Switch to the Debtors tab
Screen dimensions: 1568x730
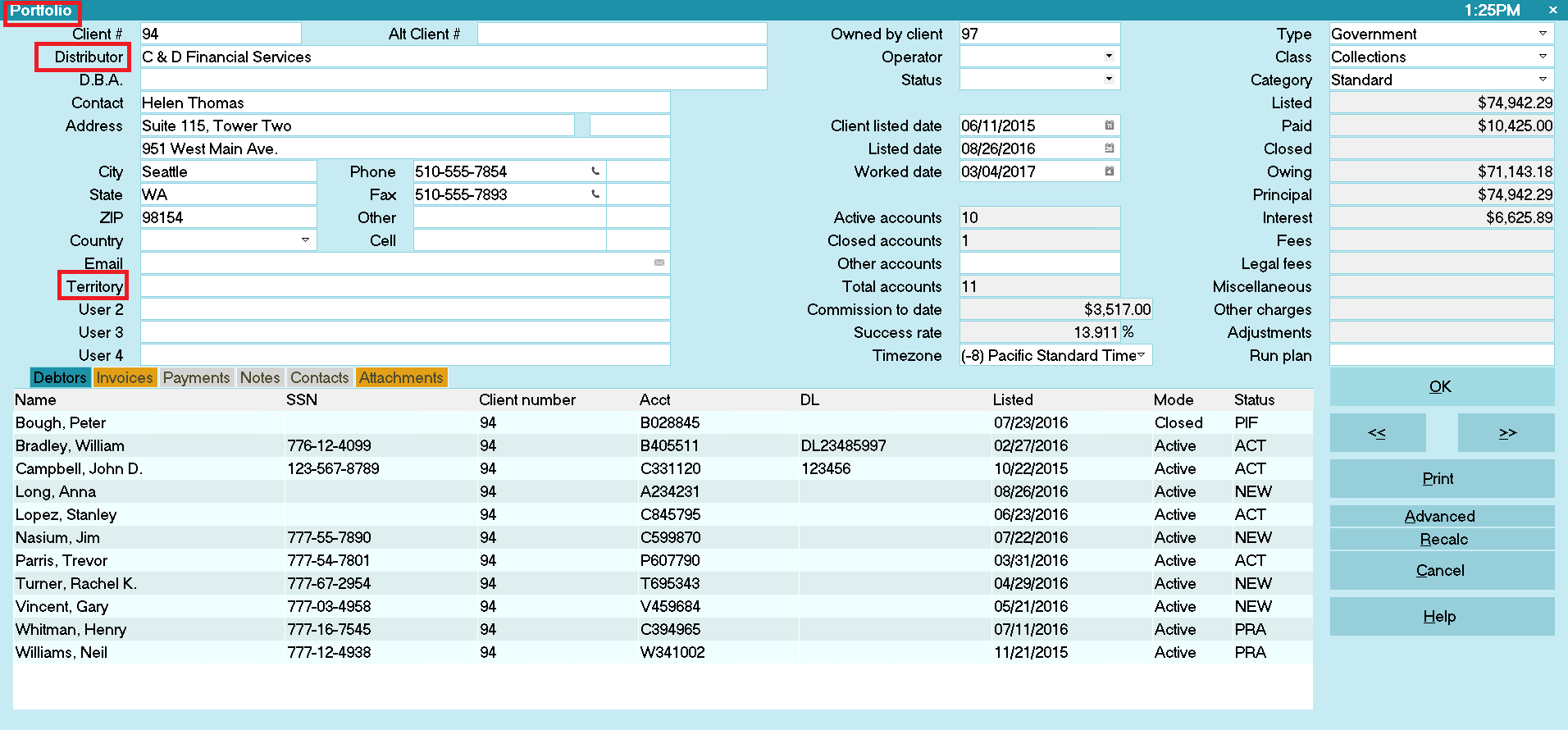(60, 377)
